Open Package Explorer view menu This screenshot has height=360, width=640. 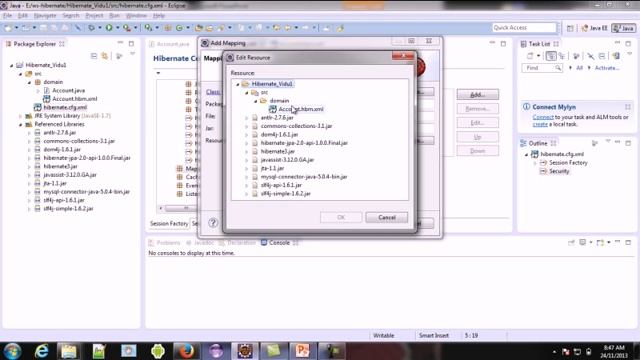(132, 54)
